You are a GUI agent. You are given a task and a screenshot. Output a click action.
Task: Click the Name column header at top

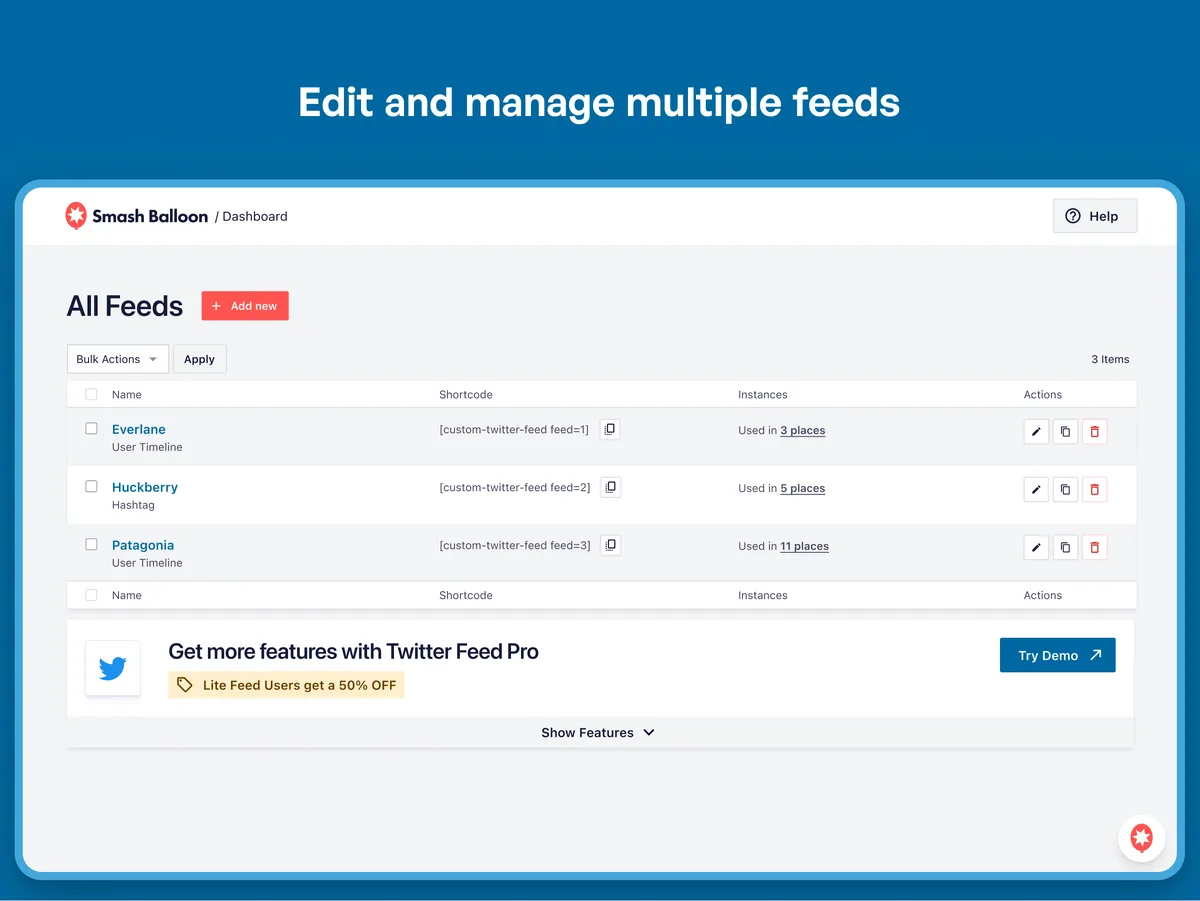(127, 395)
